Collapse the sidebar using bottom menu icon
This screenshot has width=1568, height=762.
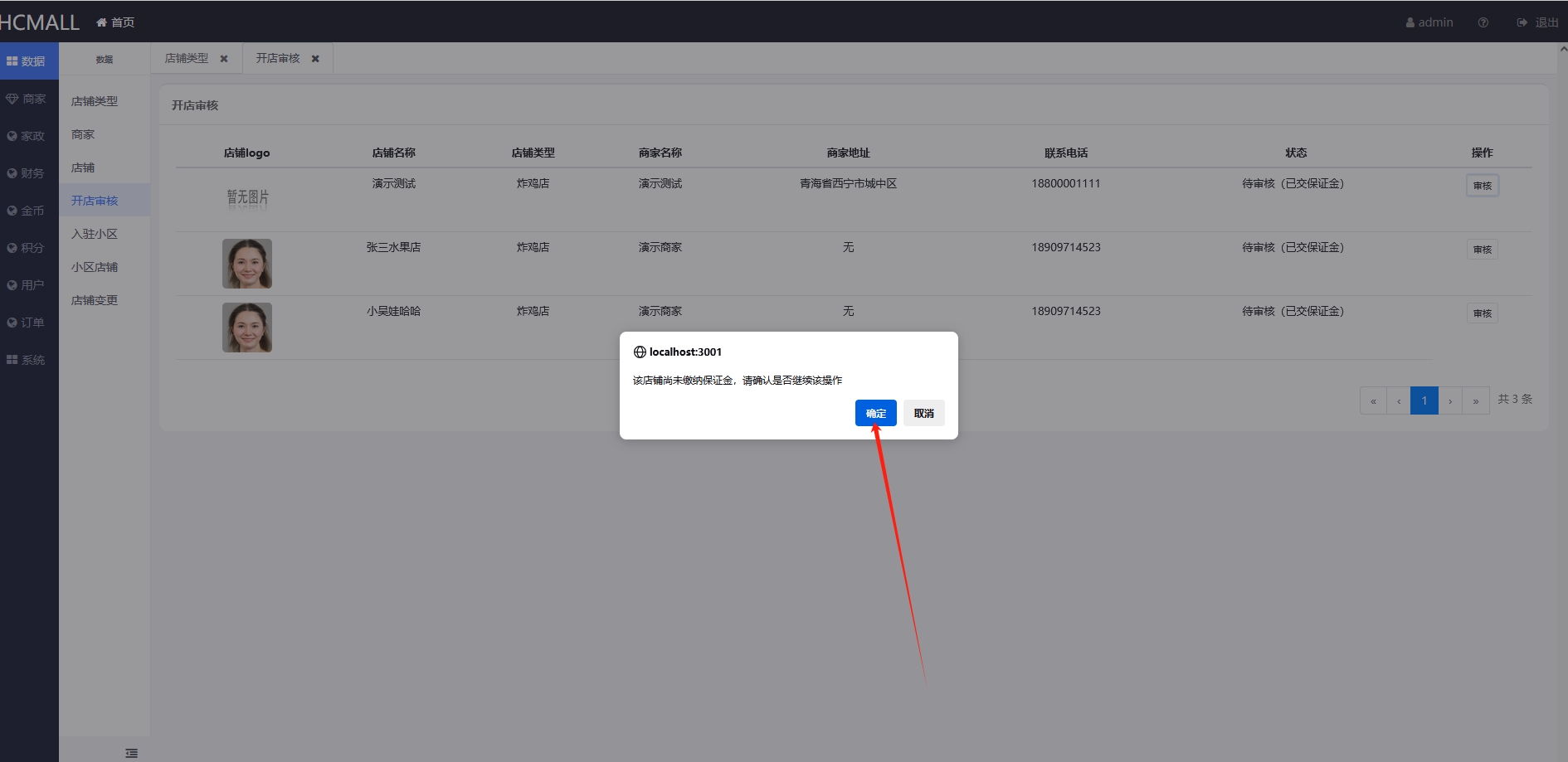click(x=131, y=753)
